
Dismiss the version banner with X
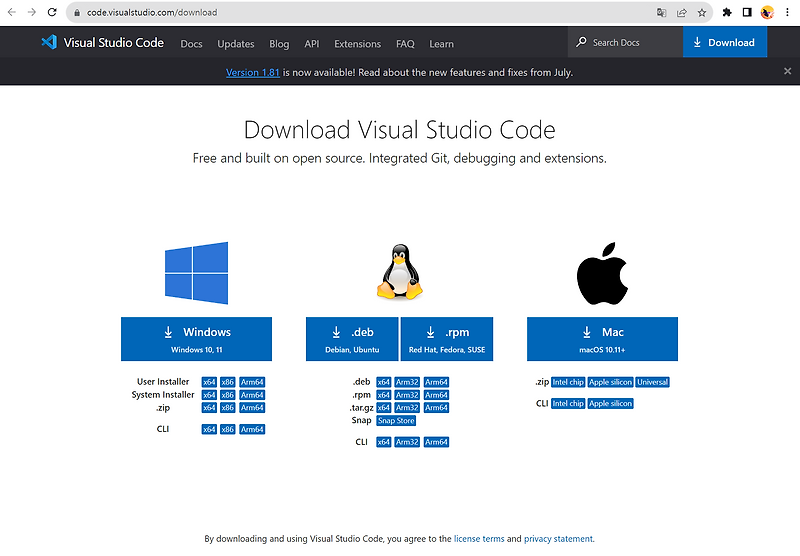[787, 71]
